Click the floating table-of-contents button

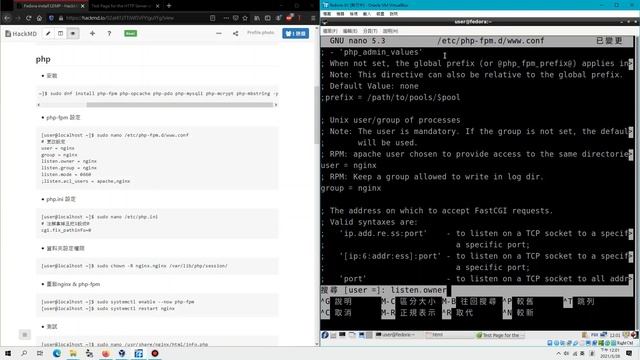[x=24, y=335]
